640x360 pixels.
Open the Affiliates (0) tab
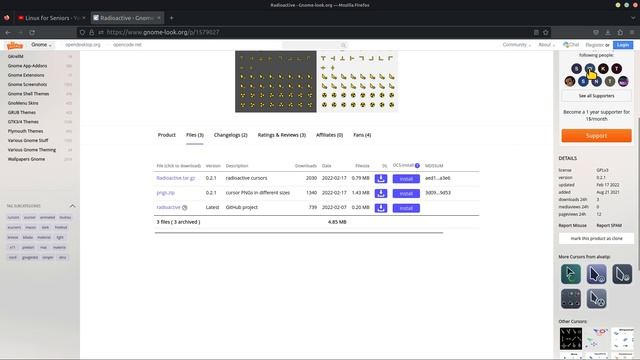pyautogui.click(x=329, y=135)
